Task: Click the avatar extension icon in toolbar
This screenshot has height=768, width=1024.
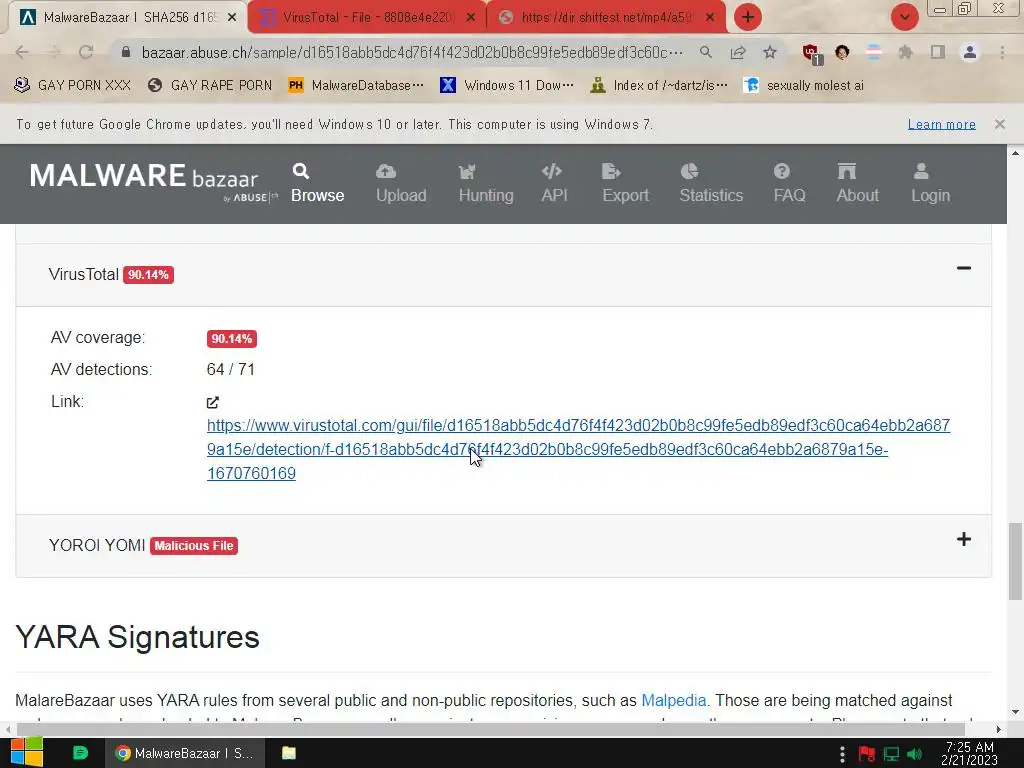Action: (842, 52)
